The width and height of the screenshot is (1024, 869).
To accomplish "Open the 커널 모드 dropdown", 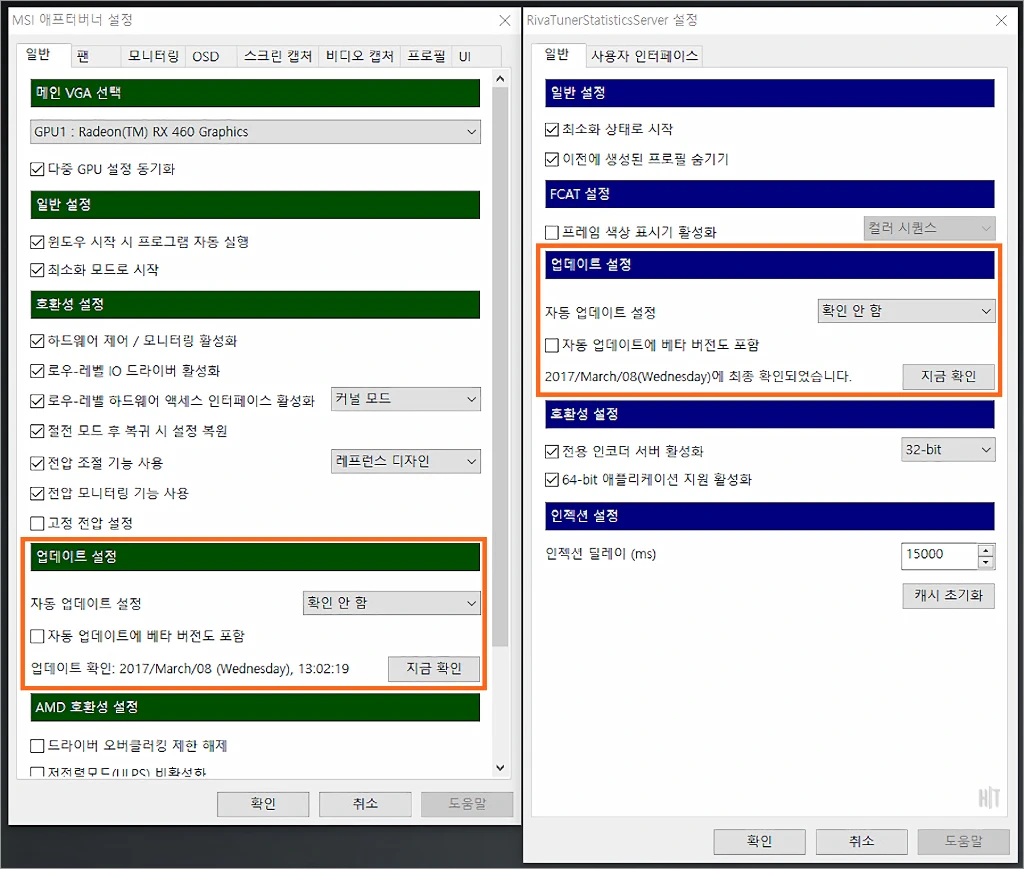I will (405, 399).
